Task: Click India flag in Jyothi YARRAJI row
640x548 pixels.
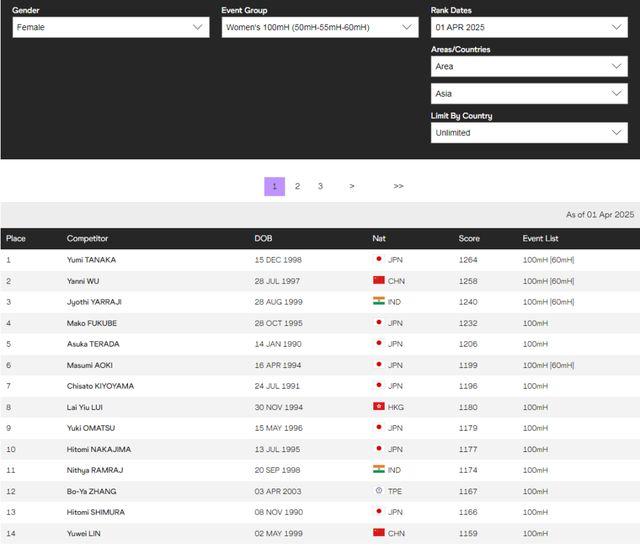Action: click(x=379, y=301)
